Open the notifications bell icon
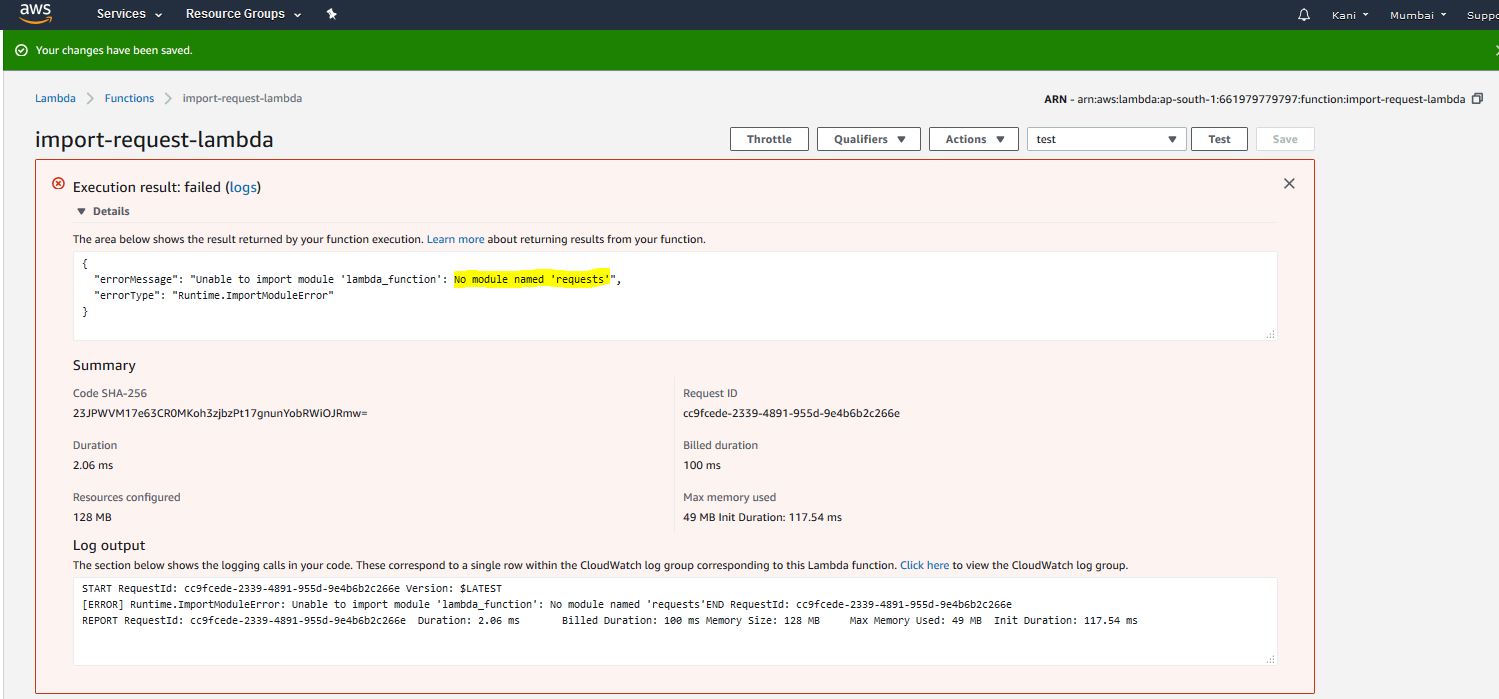Image resolution: width=1499 pixels, height=699 pixels. (1303, 15)
